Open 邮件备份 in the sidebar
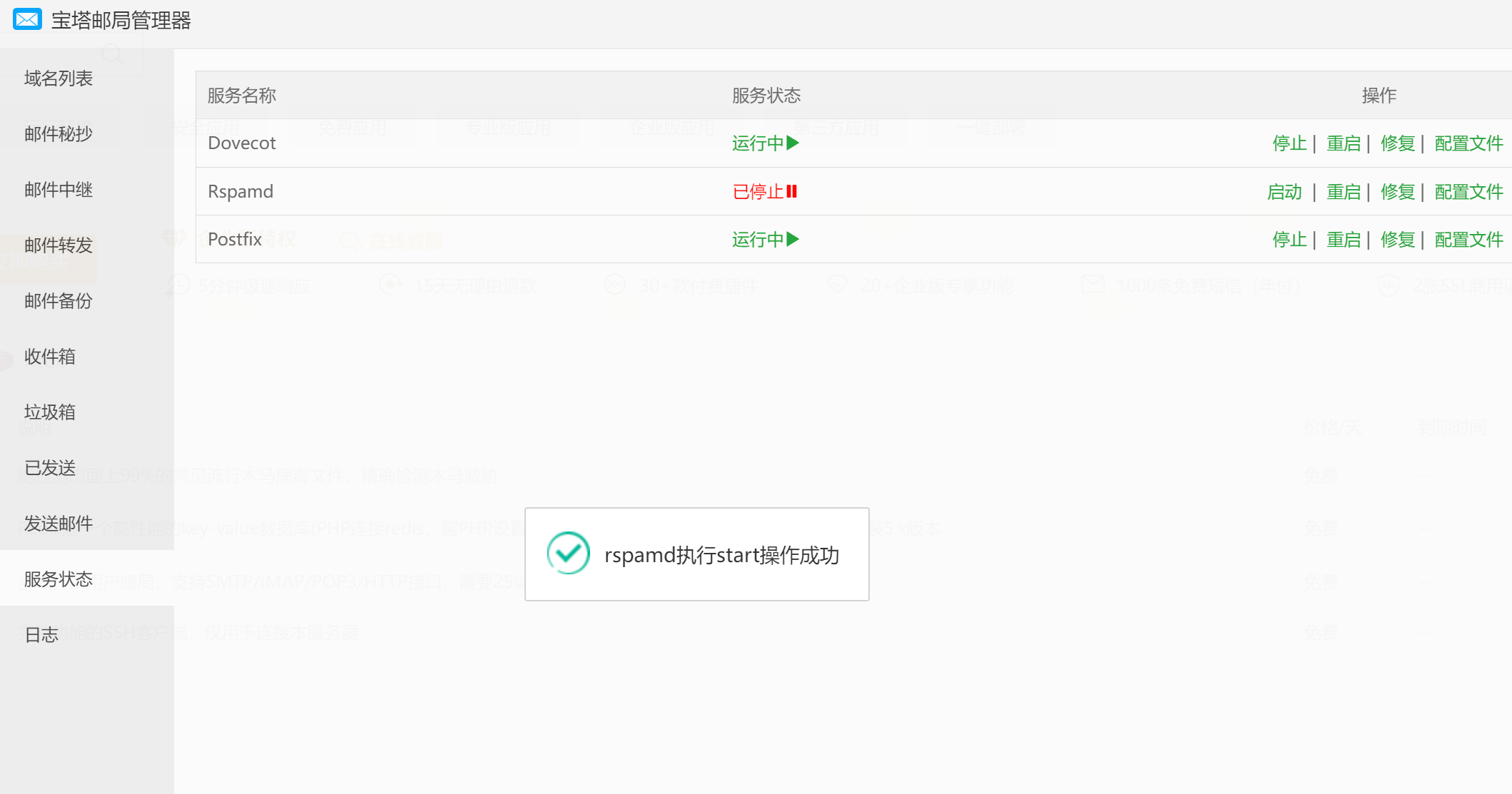The width and height of the screenshot is (1512, 794). 59,300
